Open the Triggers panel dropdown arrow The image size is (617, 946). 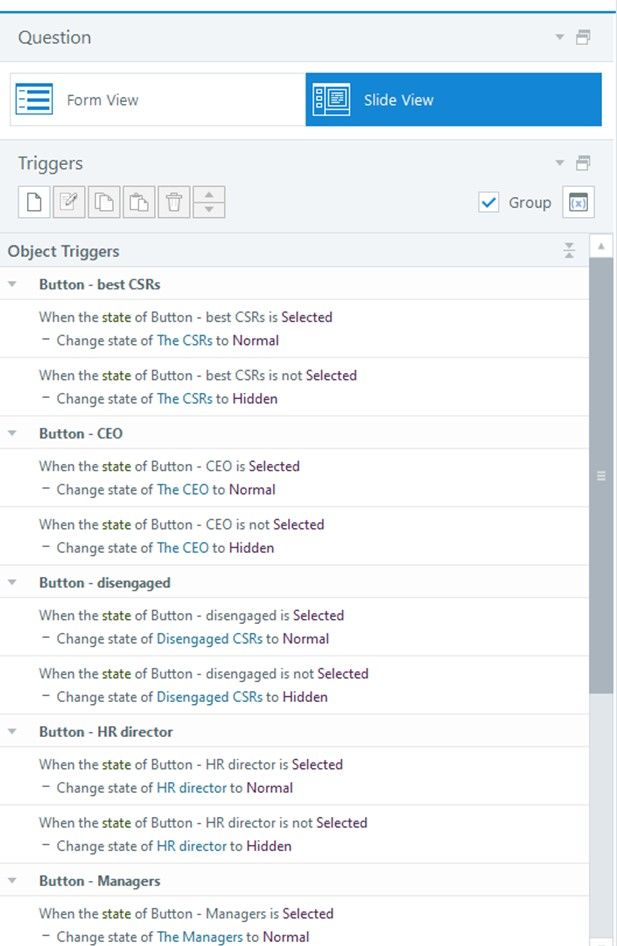[x=560, y=163]
